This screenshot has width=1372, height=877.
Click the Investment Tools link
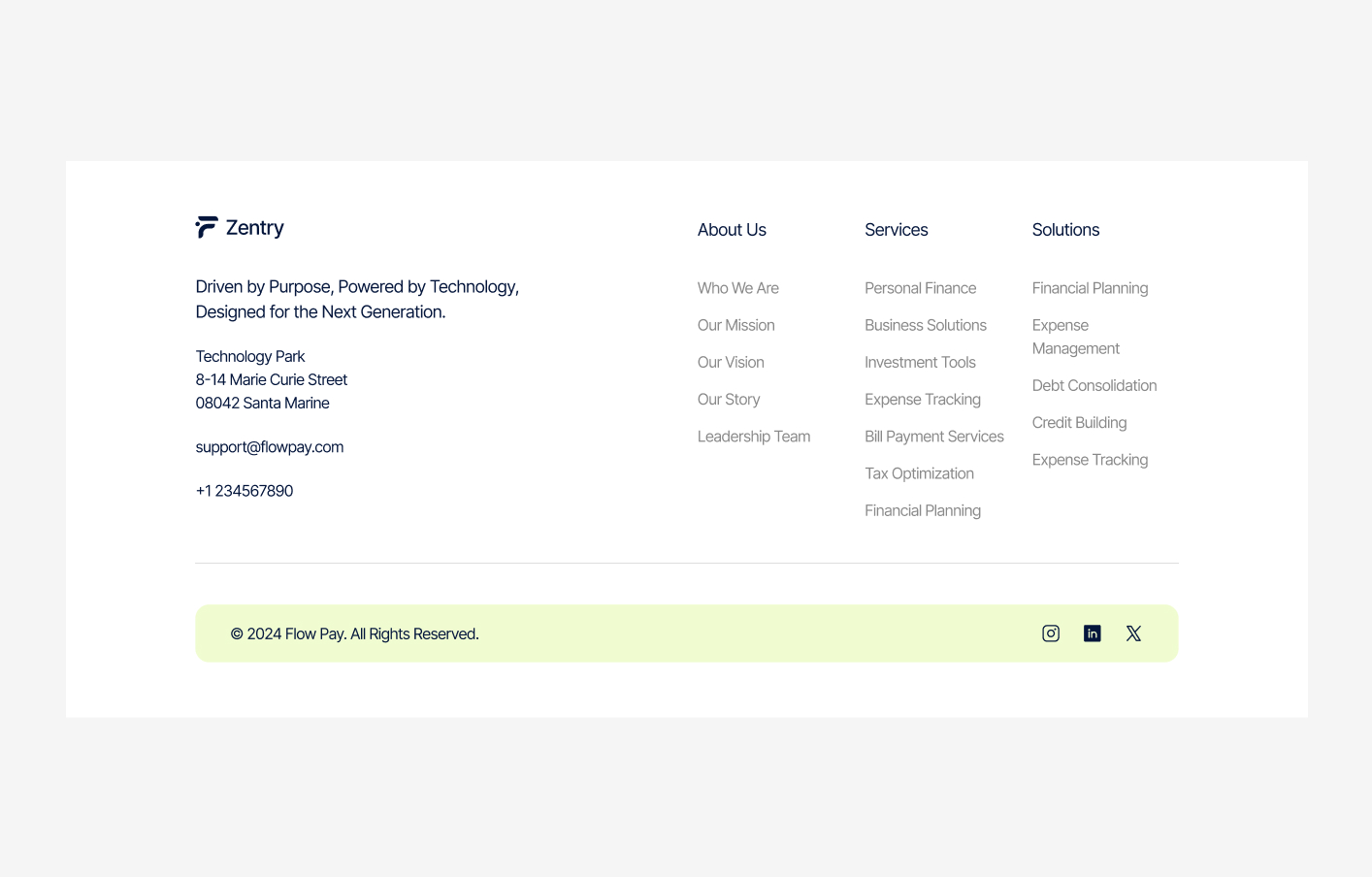tap(920, 362)
